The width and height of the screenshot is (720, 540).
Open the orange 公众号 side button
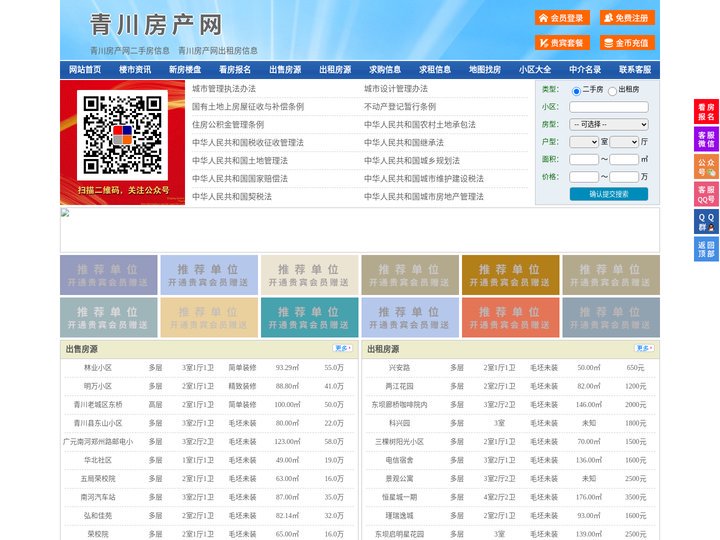click(x=706, y=167)
